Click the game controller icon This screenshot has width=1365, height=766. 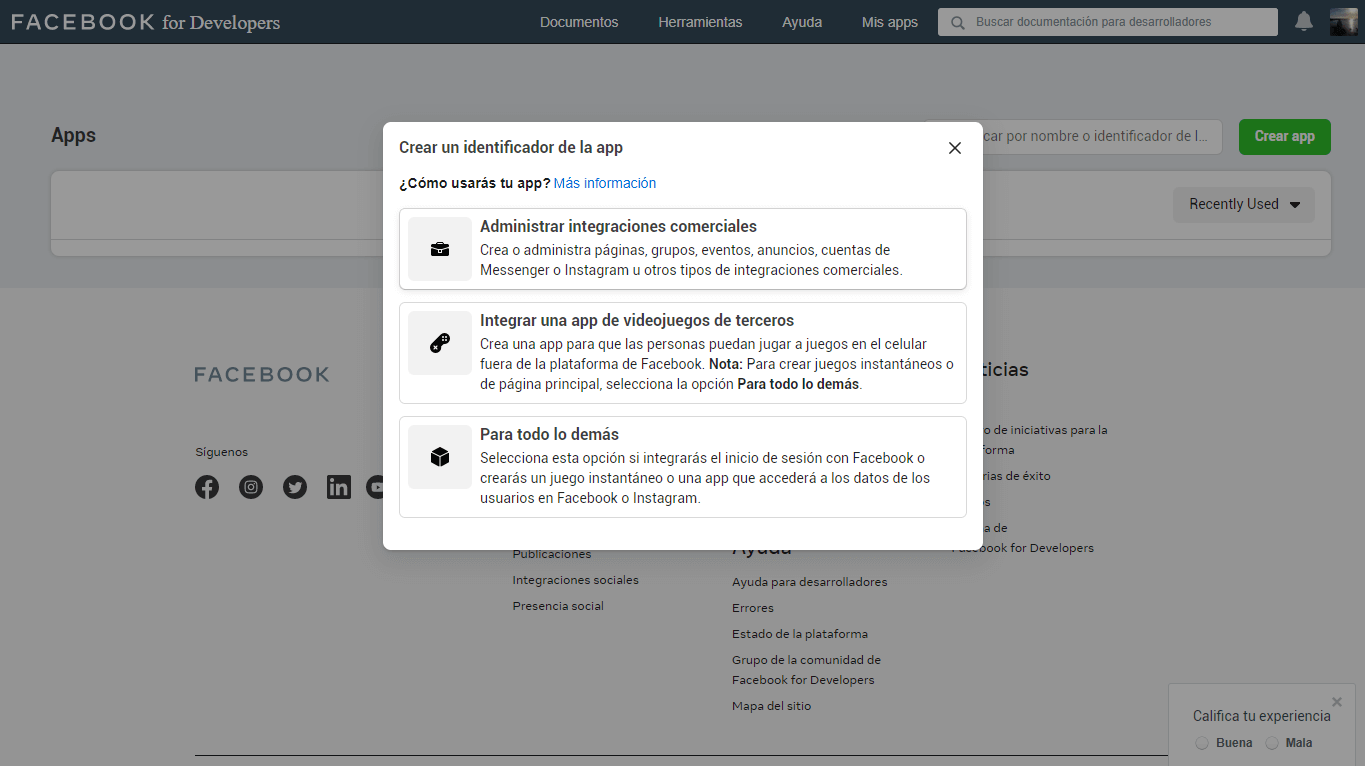coord(440,343)
